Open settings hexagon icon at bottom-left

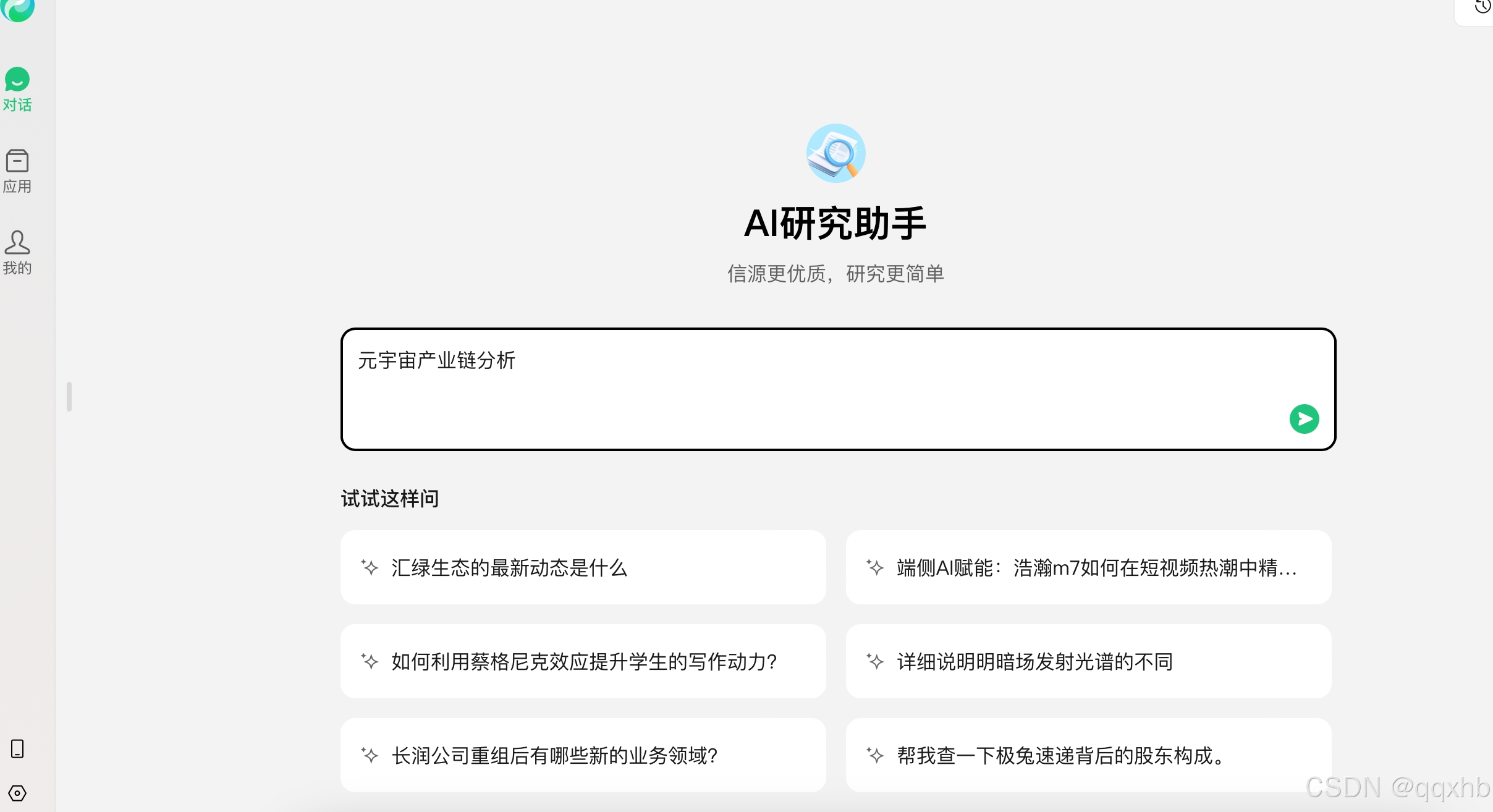click(x=17, y=793)
